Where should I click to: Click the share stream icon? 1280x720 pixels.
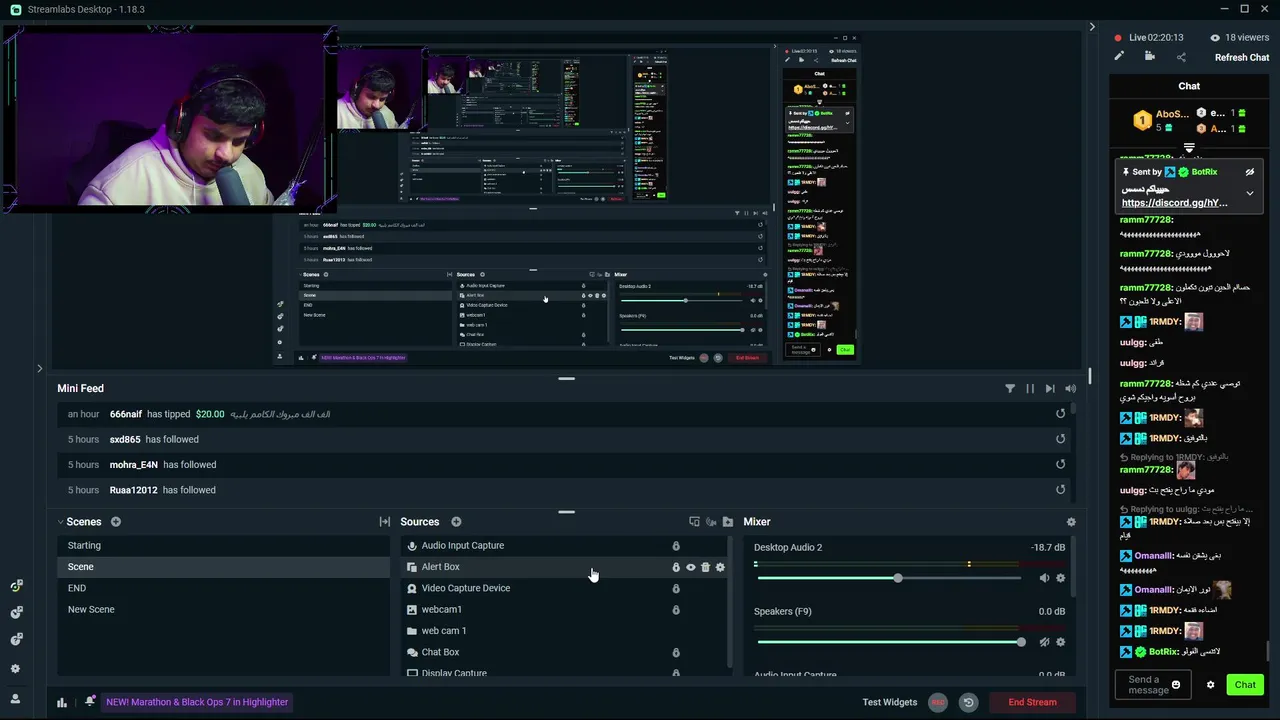point(1181,57)
